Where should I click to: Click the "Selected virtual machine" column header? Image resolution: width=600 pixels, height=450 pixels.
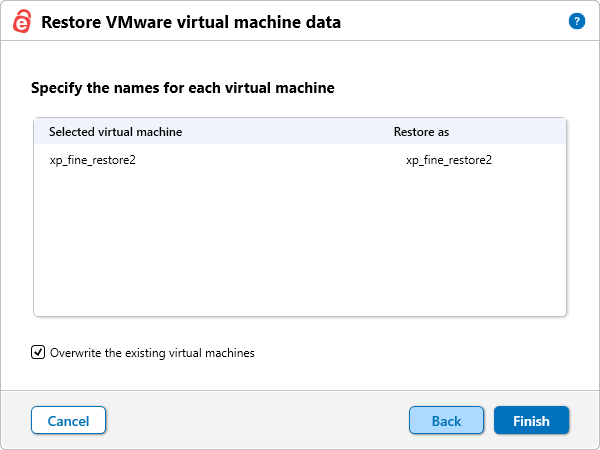click(115, 132)
